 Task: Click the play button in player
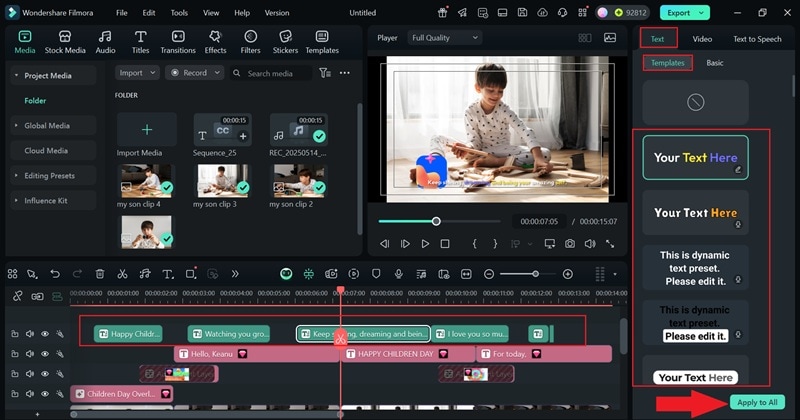coord(425,244)
